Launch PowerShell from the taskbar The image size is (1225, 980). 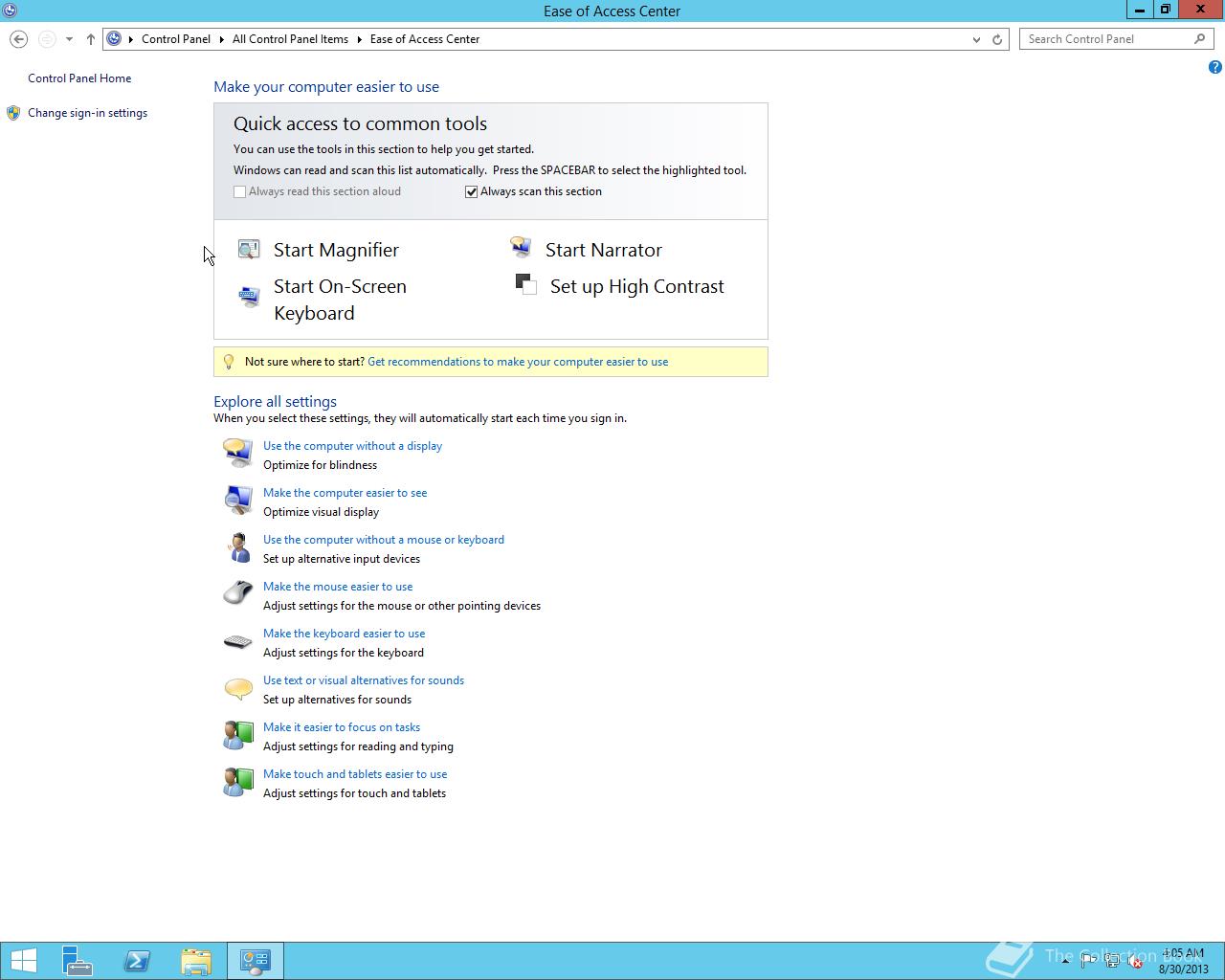[x=137, y=961]
